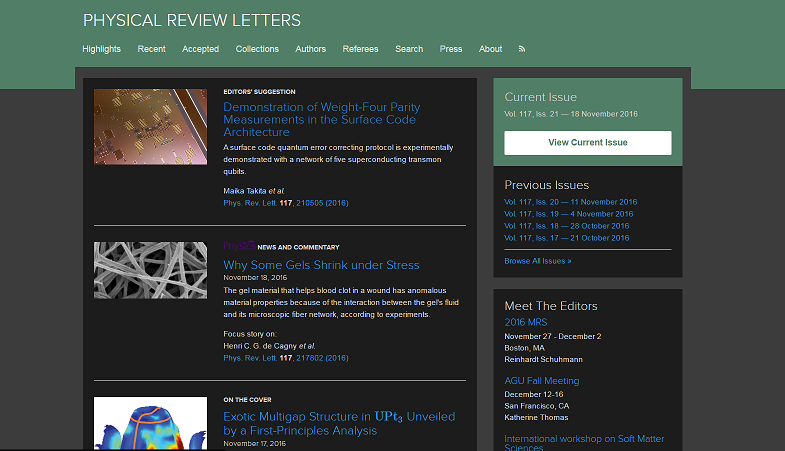785x451 pixels.
Task: Open previous issue Iss. 17, 21 October 2016
Action: [567, 238]
